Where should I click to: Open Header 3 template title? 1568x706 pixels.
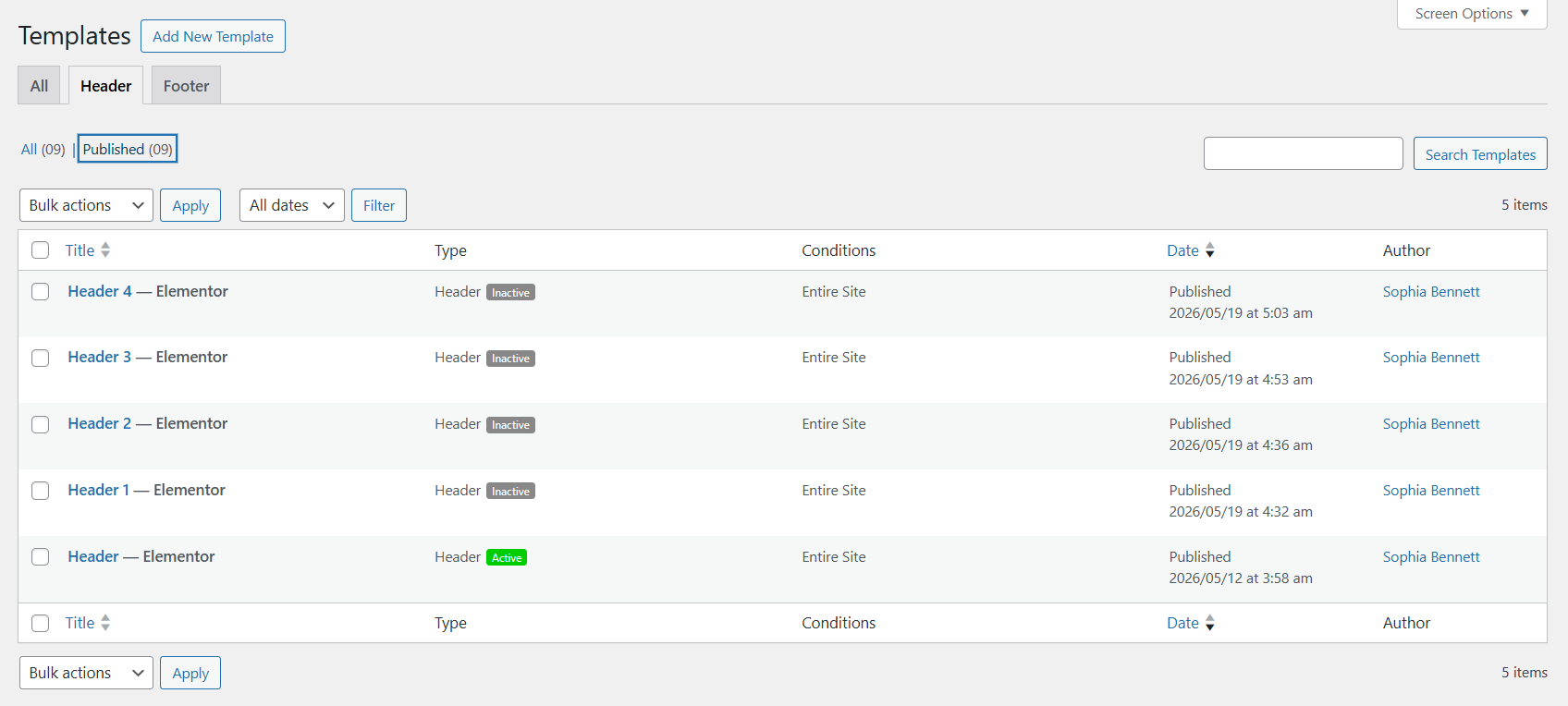point(100,357)
